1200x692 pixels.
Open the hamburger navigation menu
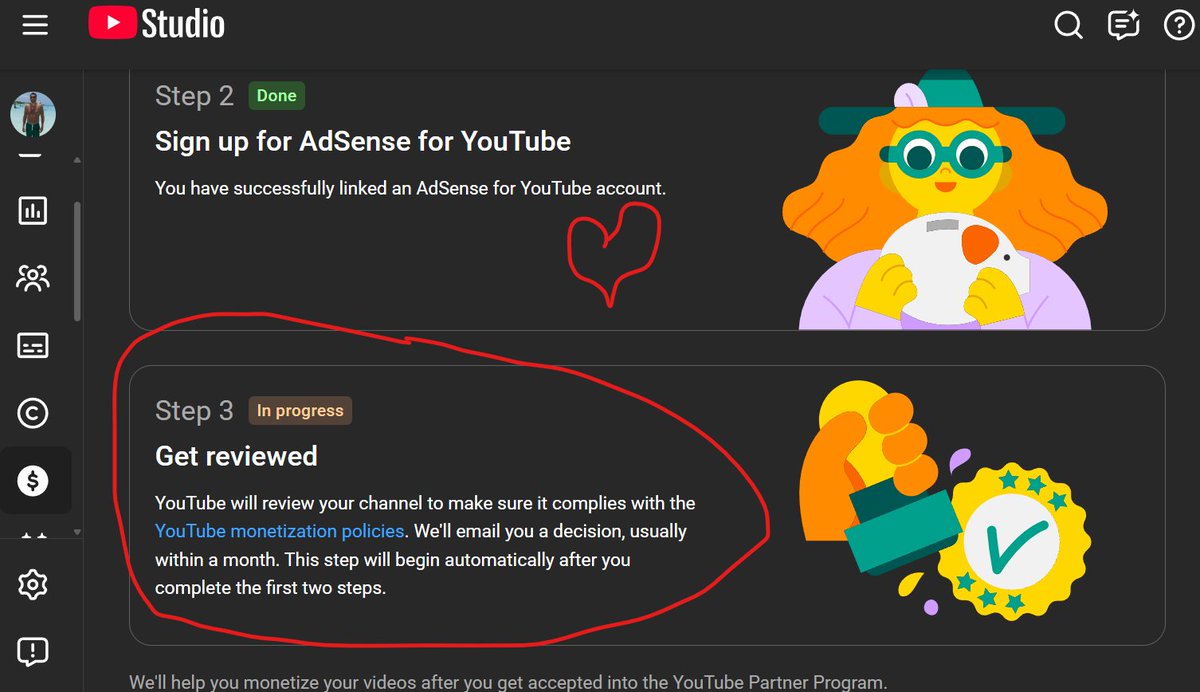coord(35,25)
